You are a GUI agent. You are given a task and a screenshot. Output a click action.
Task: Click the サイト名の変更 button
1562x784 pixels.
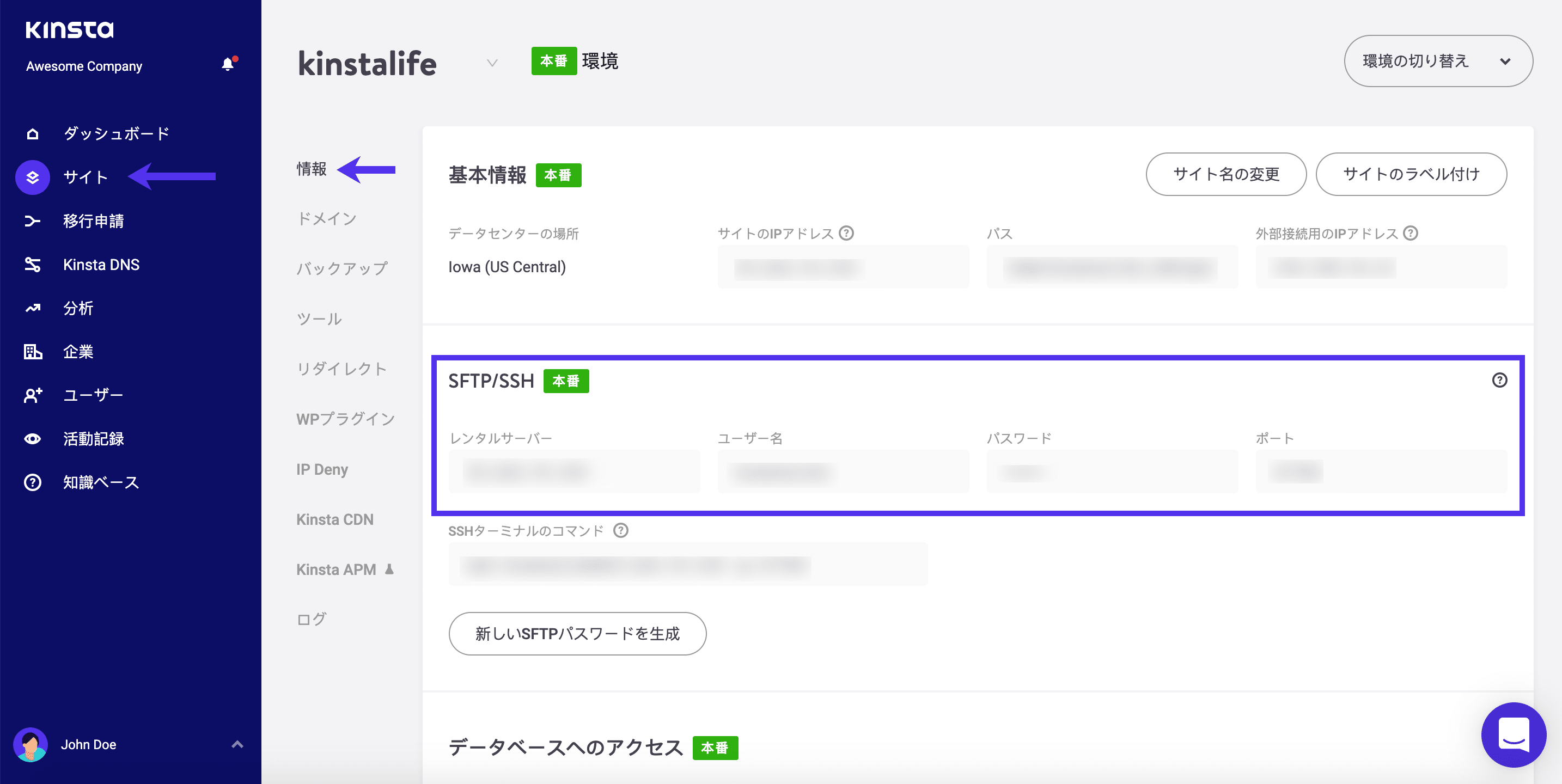[1225, 174]
